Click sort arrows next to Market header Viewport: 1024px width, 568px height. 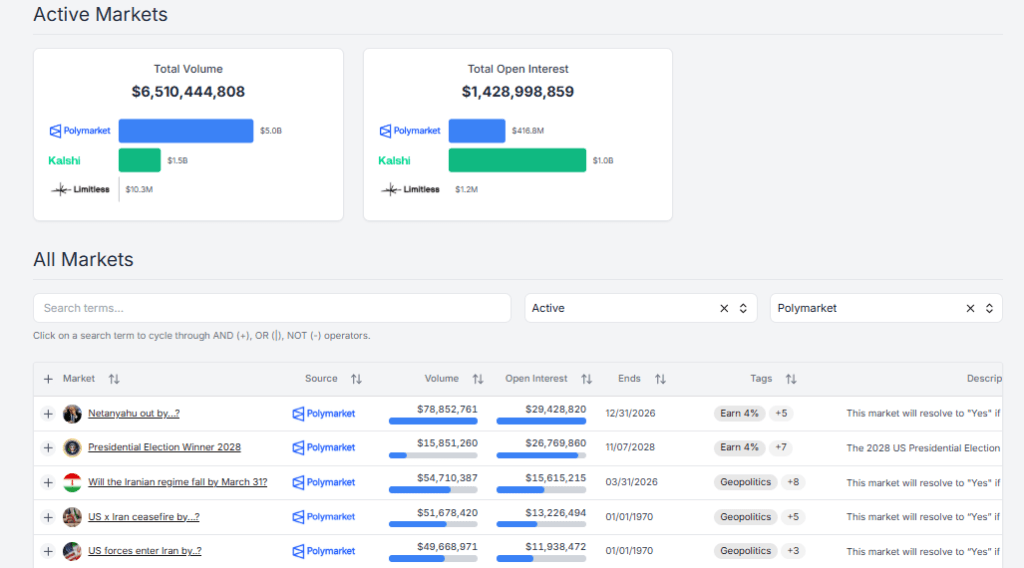coord(114,379)
